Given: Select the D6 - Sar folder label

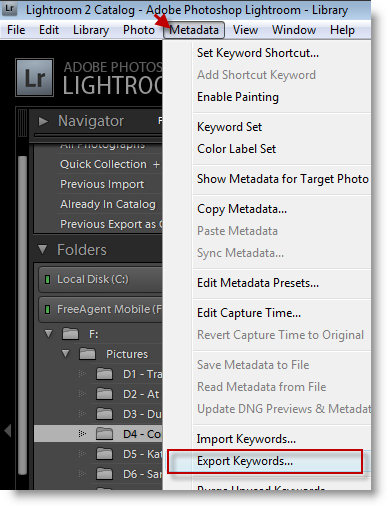Looking at the screenshot, I should pos(142,474).
